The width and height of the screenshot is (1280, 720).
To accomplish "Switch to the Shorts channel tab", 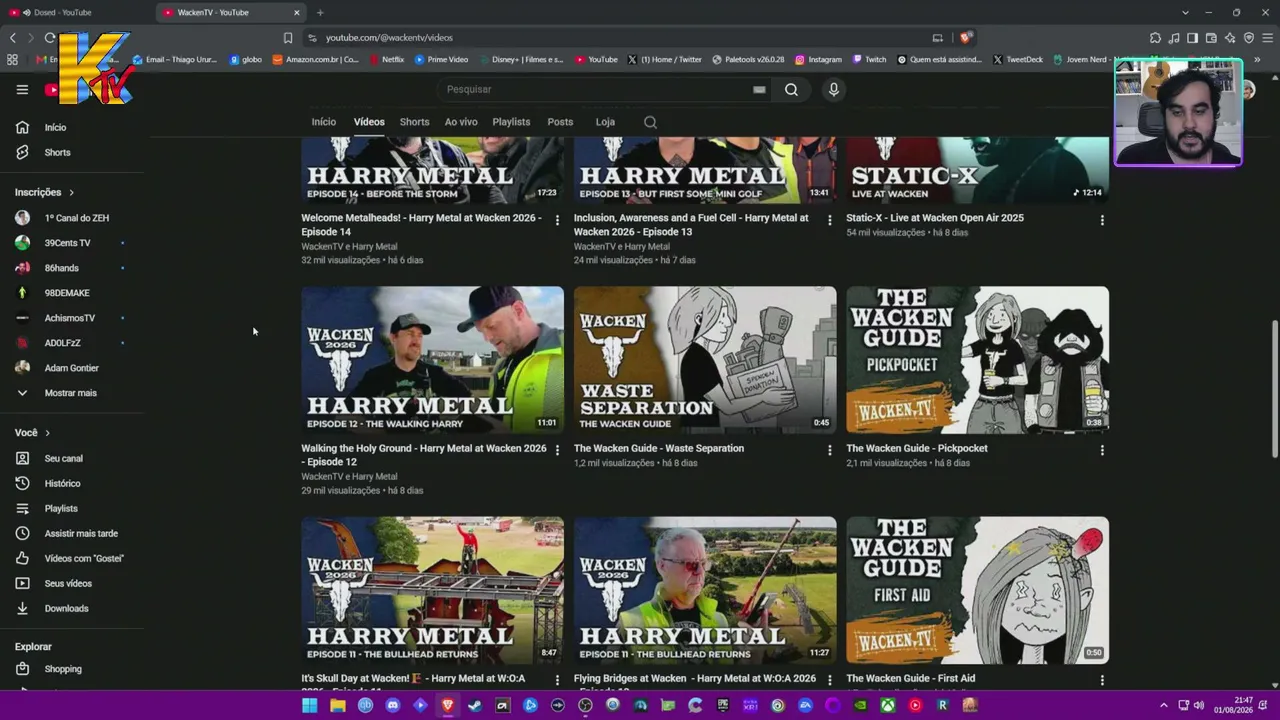I will [x=414, y=122].
